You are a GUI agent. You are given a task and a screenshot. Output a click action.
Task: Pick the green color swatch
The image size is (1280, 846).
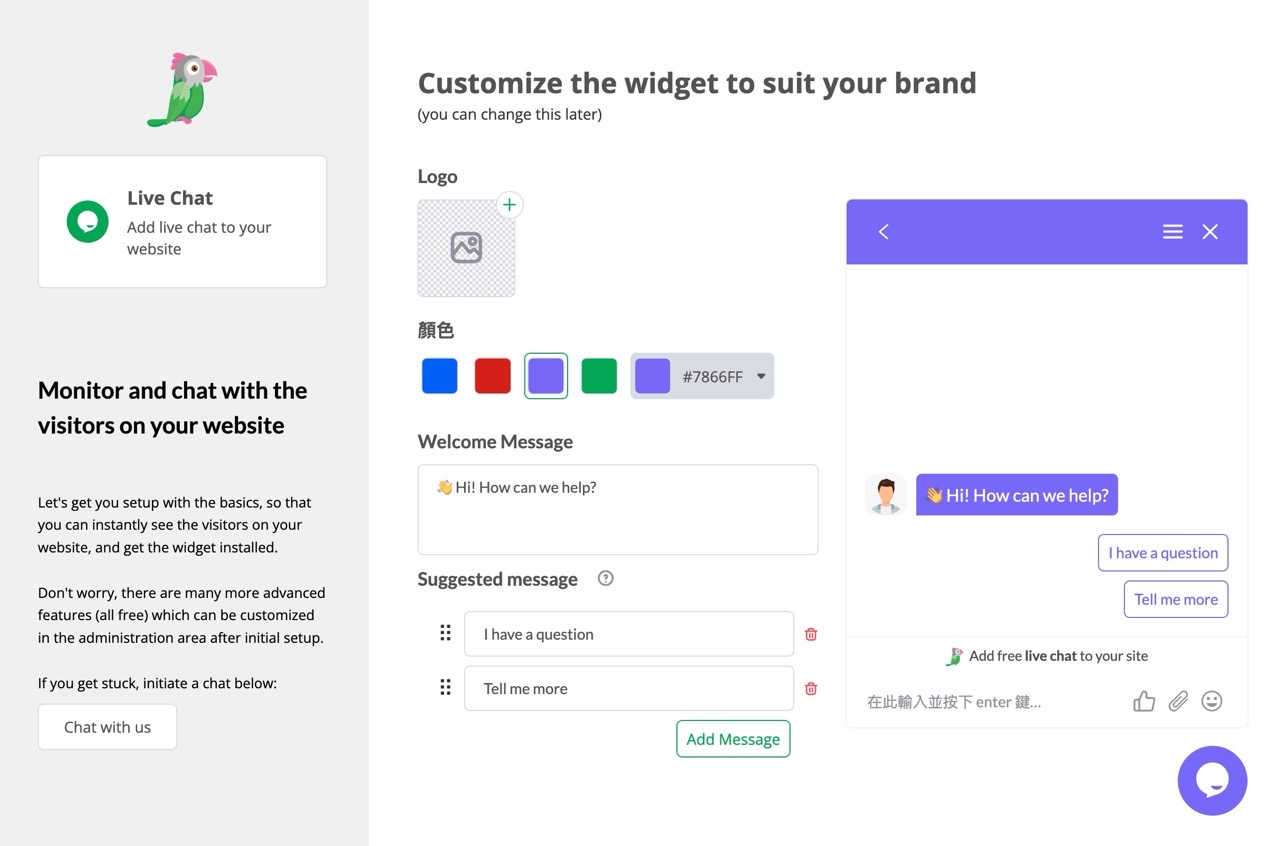(x=599, y=376)
